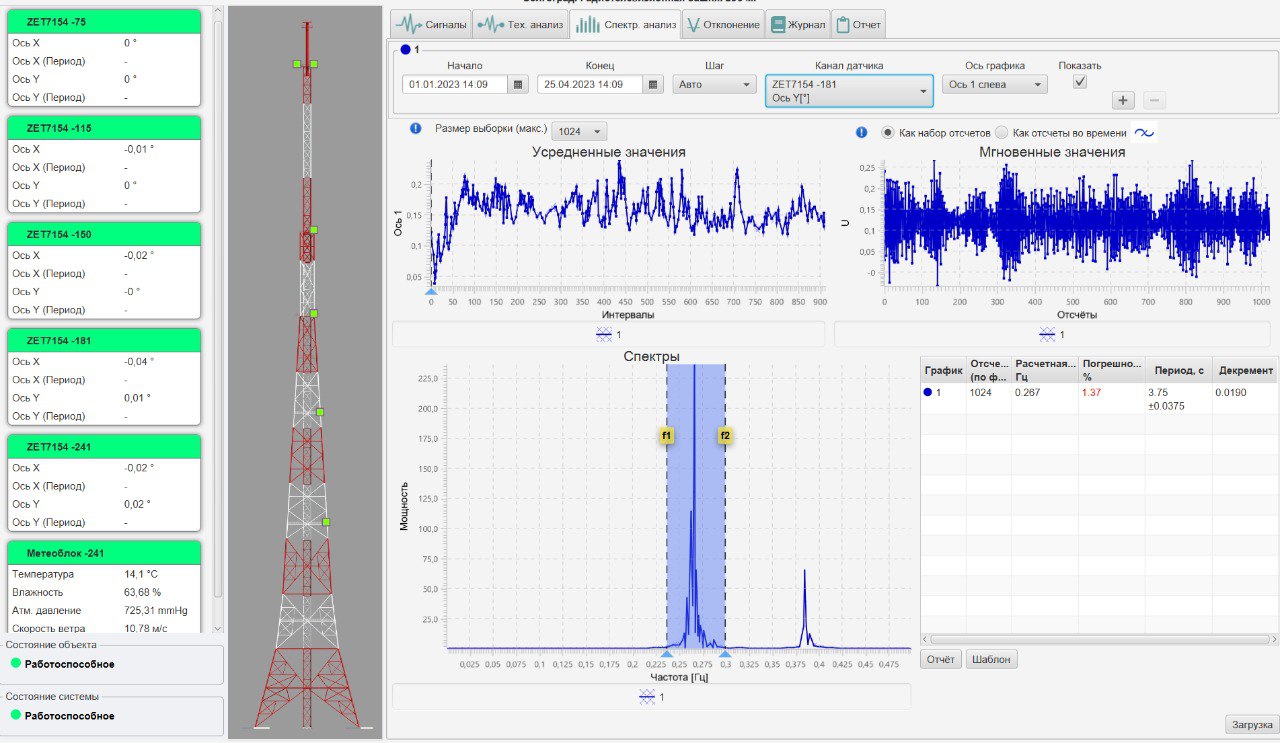Uncheck the Показать checkbox
Viewport: 1280px width, 743px height.
[1080, 83]
